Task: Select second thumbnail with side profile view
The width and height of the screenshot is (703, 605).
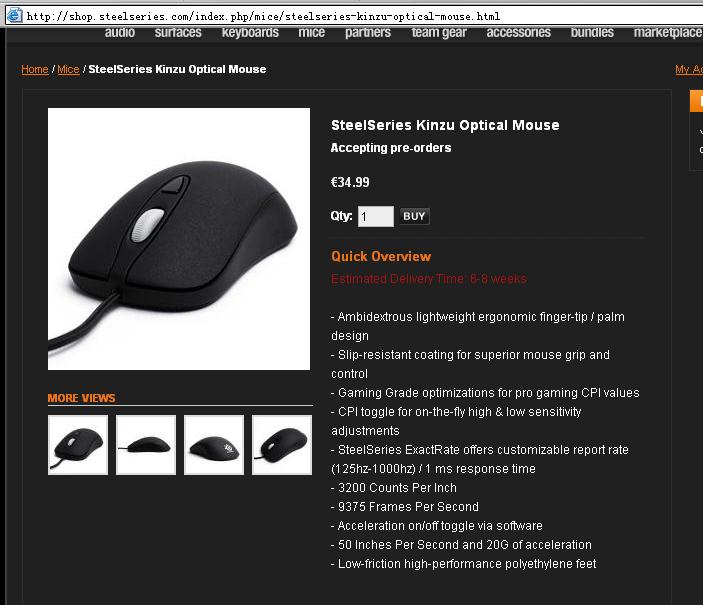Action: pyautogui.click(x=146, y=445)
